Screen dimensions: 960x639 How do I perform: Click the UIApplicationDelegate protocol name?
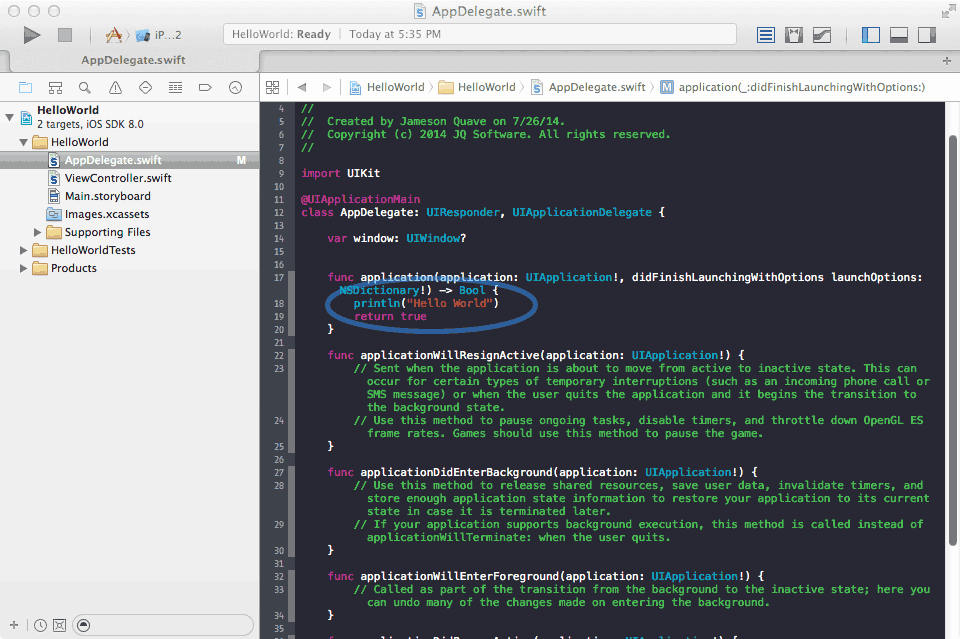tap(582, 212)
